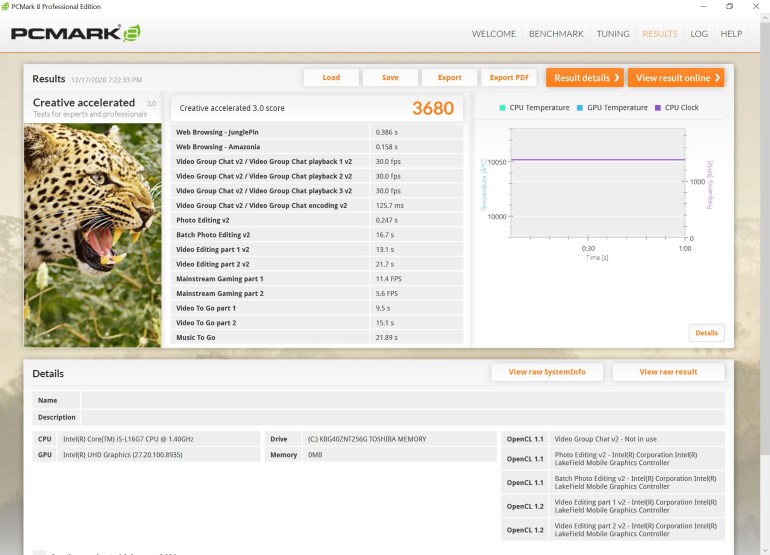Click the Load button
770x555 pixels.
(x=331, y=78)
